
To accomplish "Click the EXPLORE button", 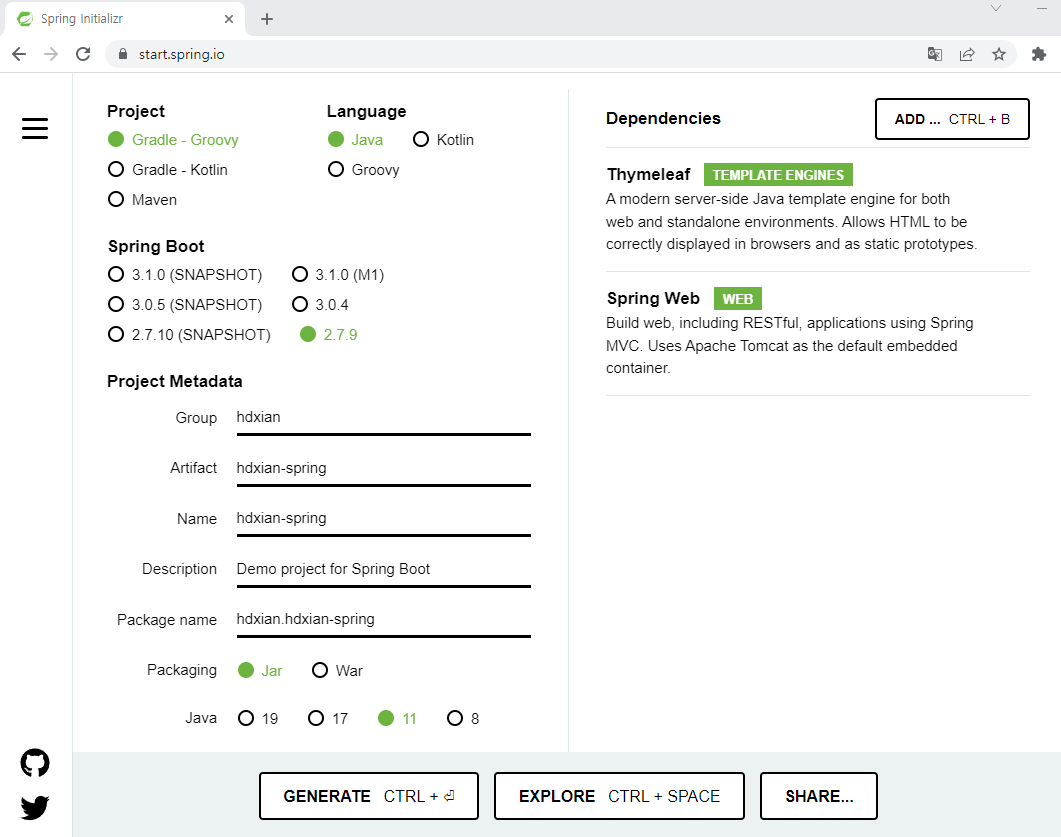I will coord(619,796).
